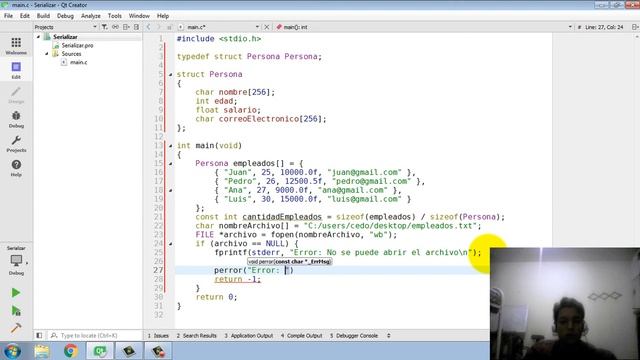The height and width of the screenshot is (360, 640).
Task: Select main.c in project tree
Action: point(78,62)
